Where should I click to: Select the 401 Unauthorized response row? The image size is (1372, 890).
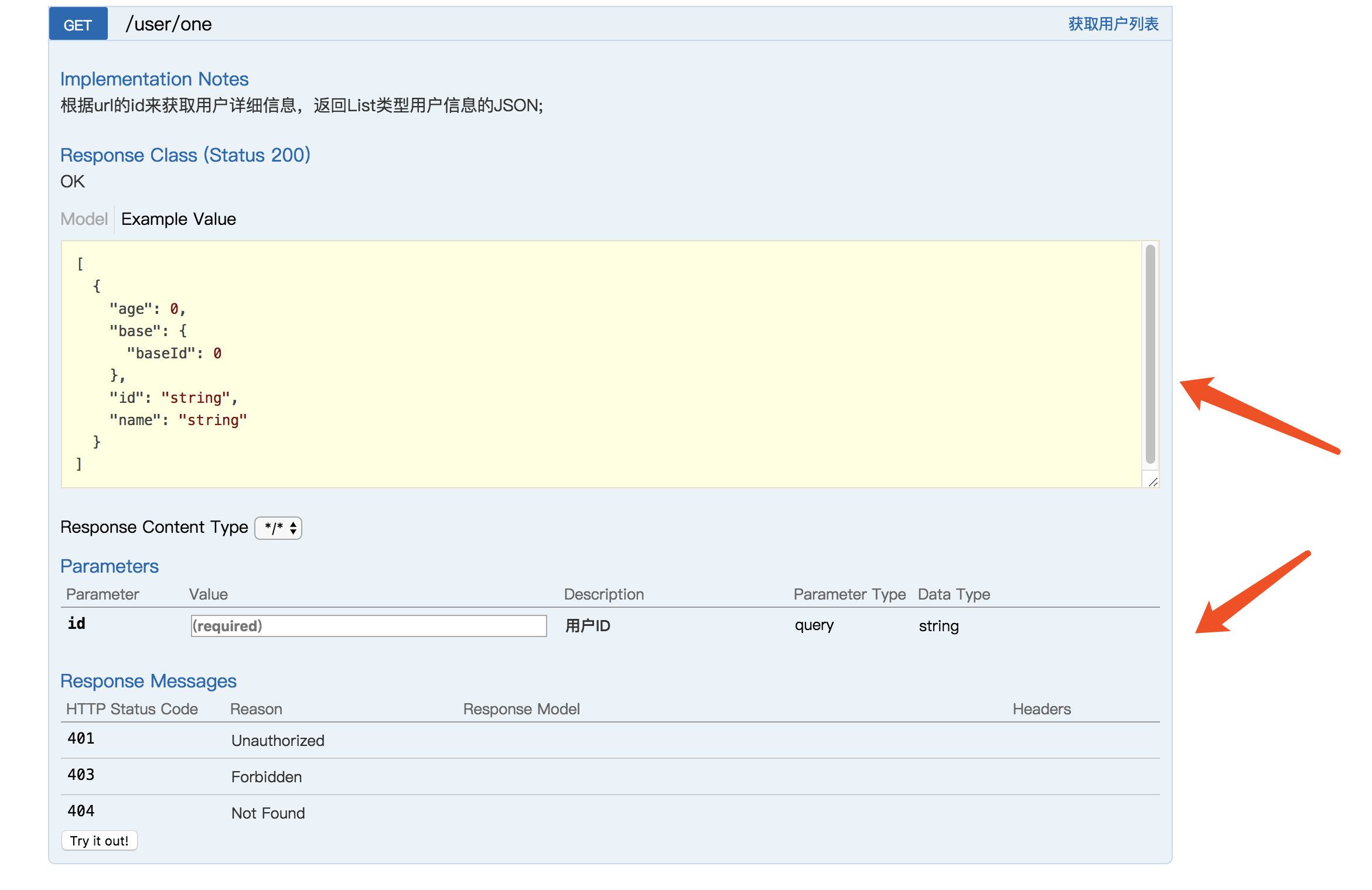(278, 740)
